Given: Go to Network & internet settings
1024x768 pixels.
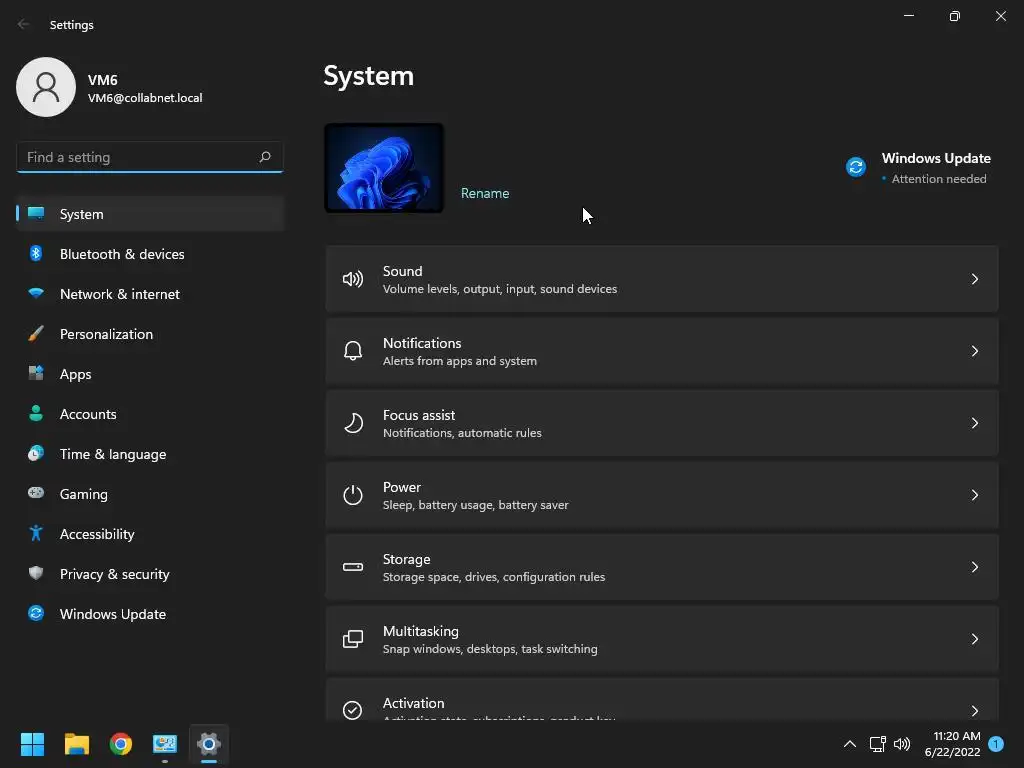Looking at the screenshot, I should point(150,294).
